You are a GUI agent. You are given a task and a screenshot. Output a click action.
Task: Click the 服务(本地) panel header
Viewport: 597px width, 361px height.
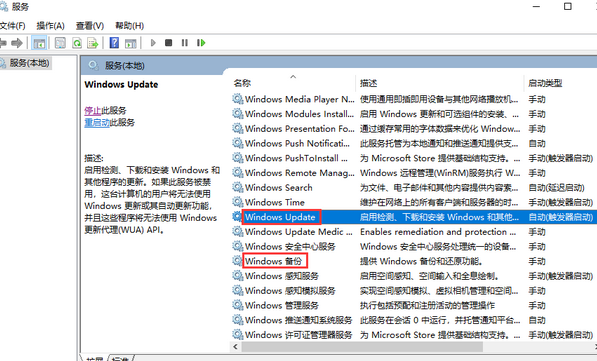125,65
